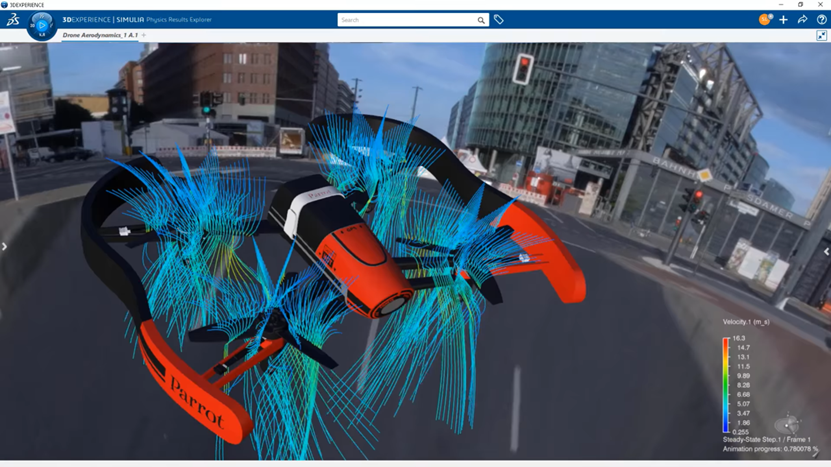Click the Velocity.1 (m_s) legend title

coord(746,322)
